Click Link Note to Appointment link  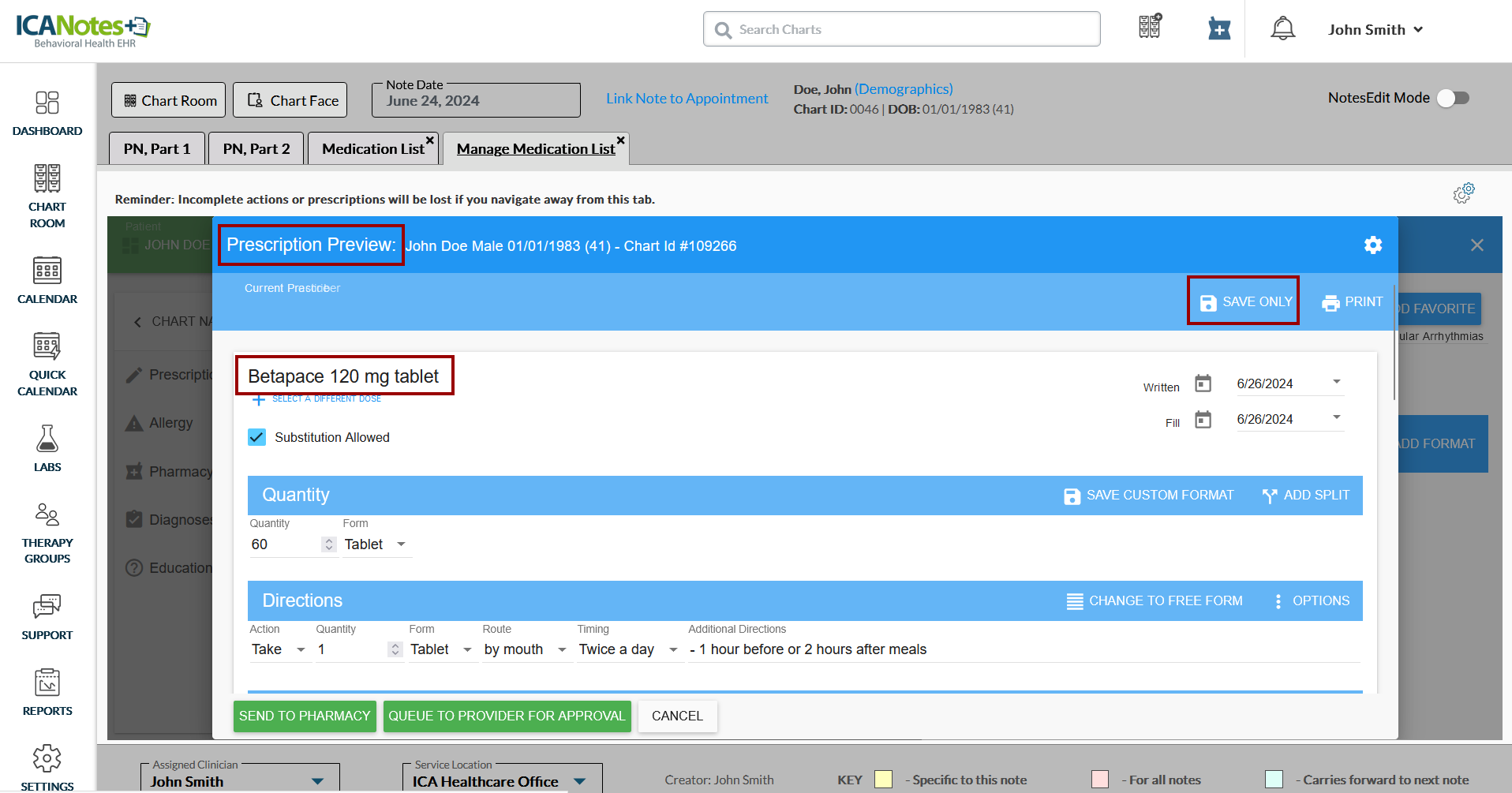pyautogui.click(x=687, y=99)
